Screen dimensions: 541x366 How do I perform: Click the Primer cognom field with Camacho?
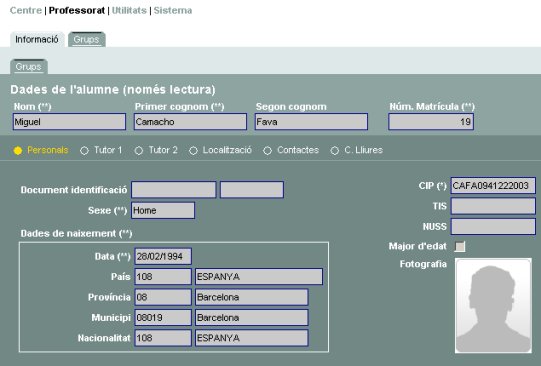point(190,121)
